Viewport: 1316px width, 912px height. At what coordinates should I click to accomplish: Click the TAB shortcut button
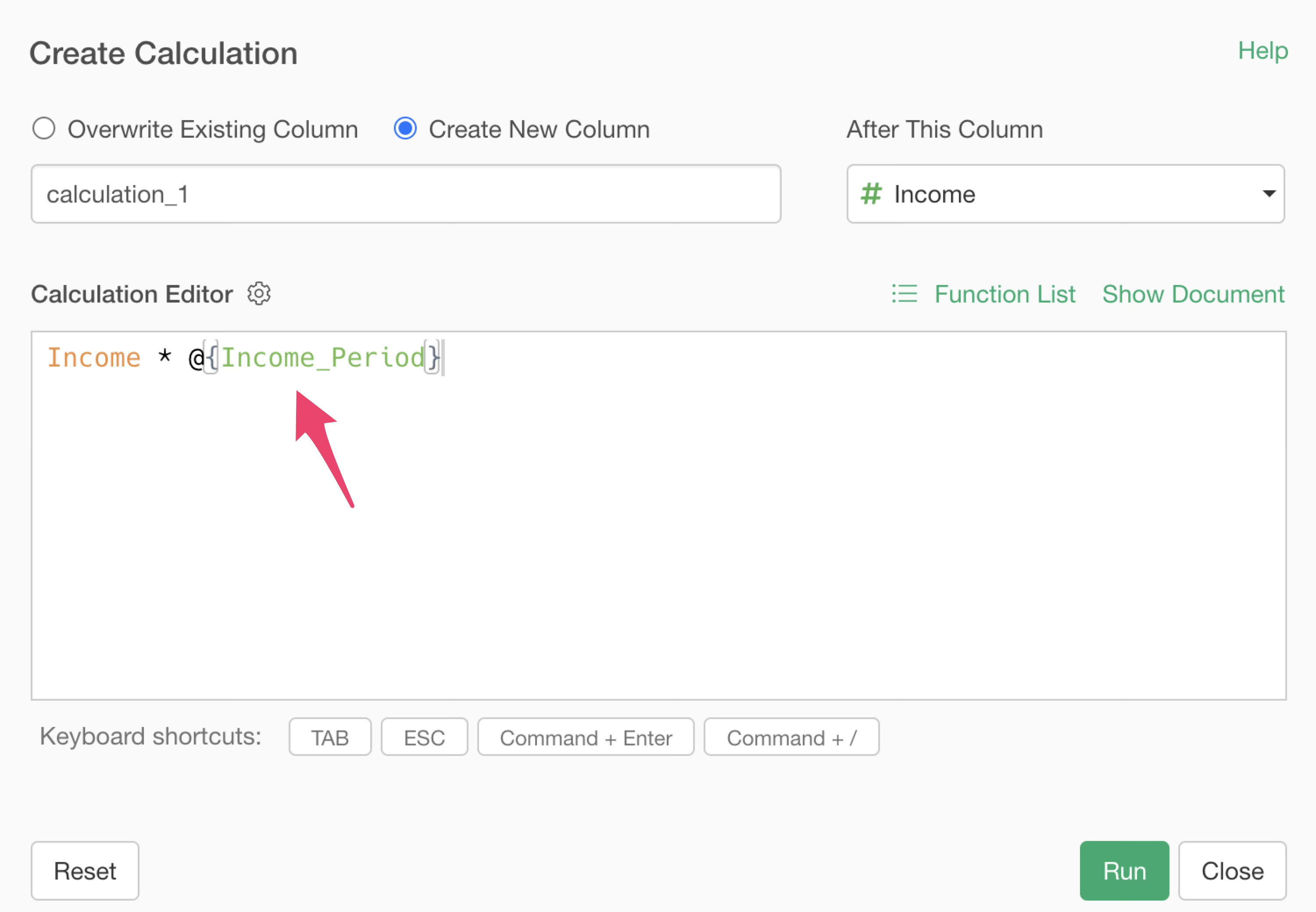pos(330,737)
